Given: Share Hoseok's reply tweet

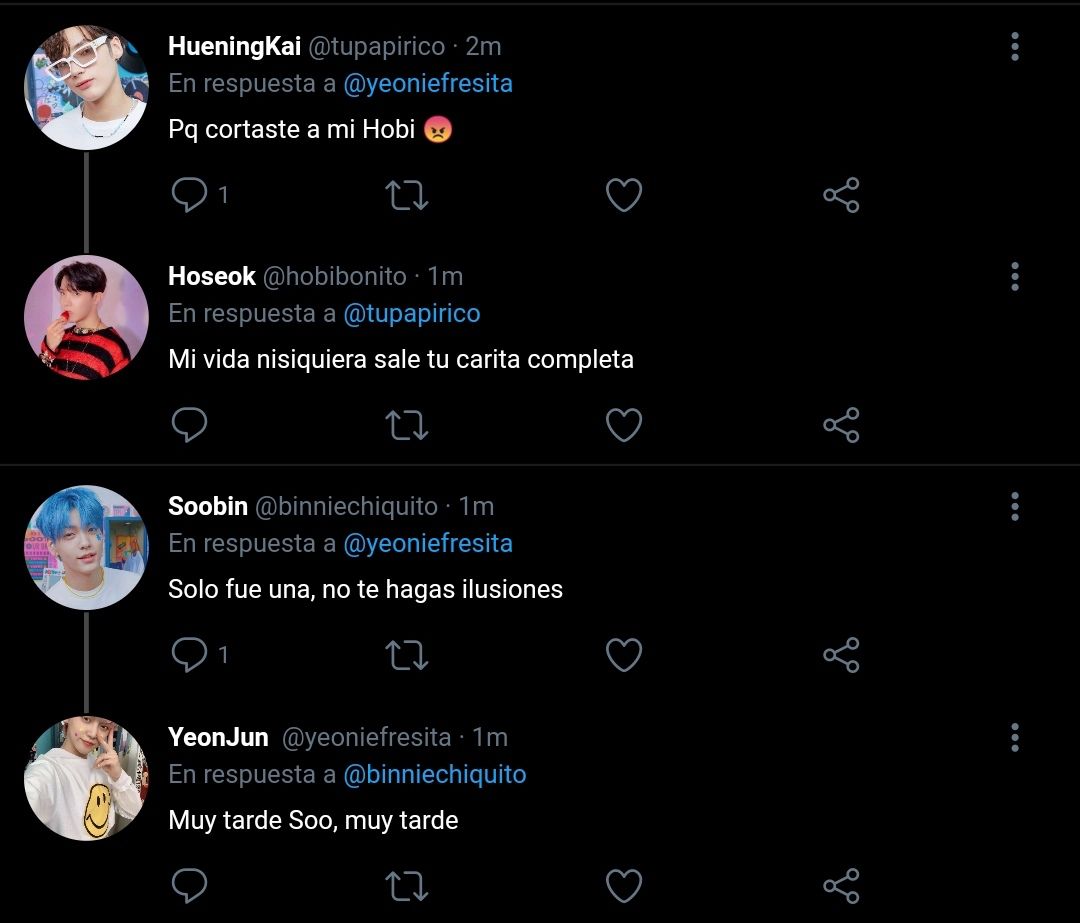Looking at the screenshot, I should 841,425.
